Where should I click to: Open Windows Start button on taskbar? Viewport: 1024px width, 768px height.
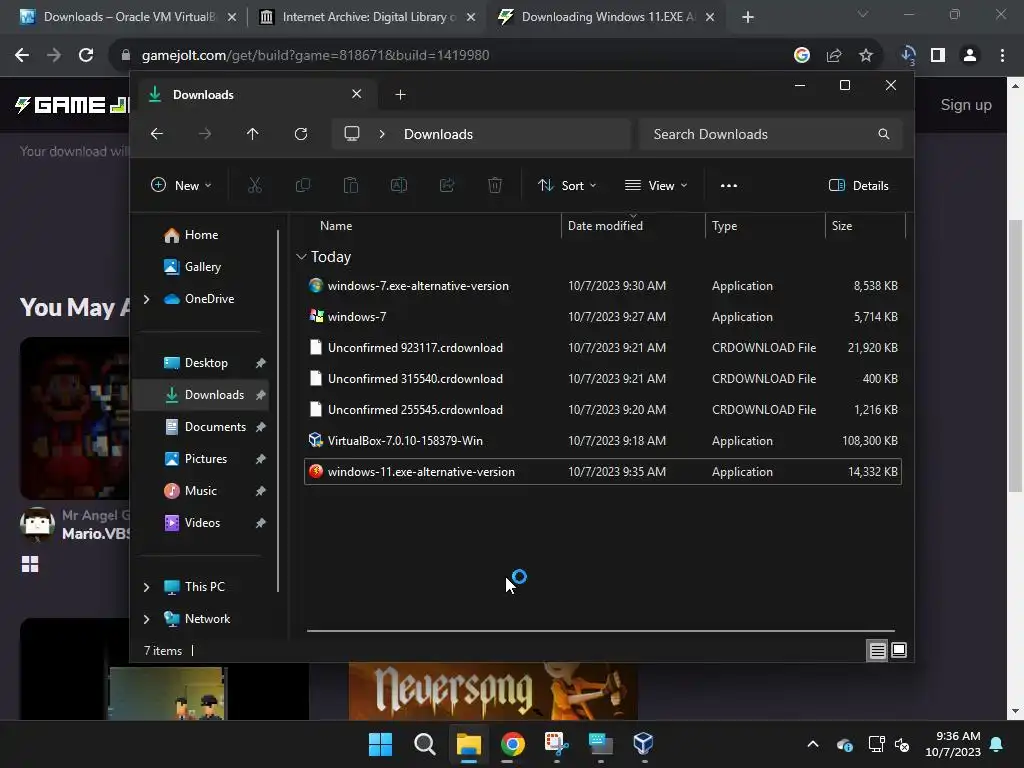pyautogui.click(x=381, y=743)
